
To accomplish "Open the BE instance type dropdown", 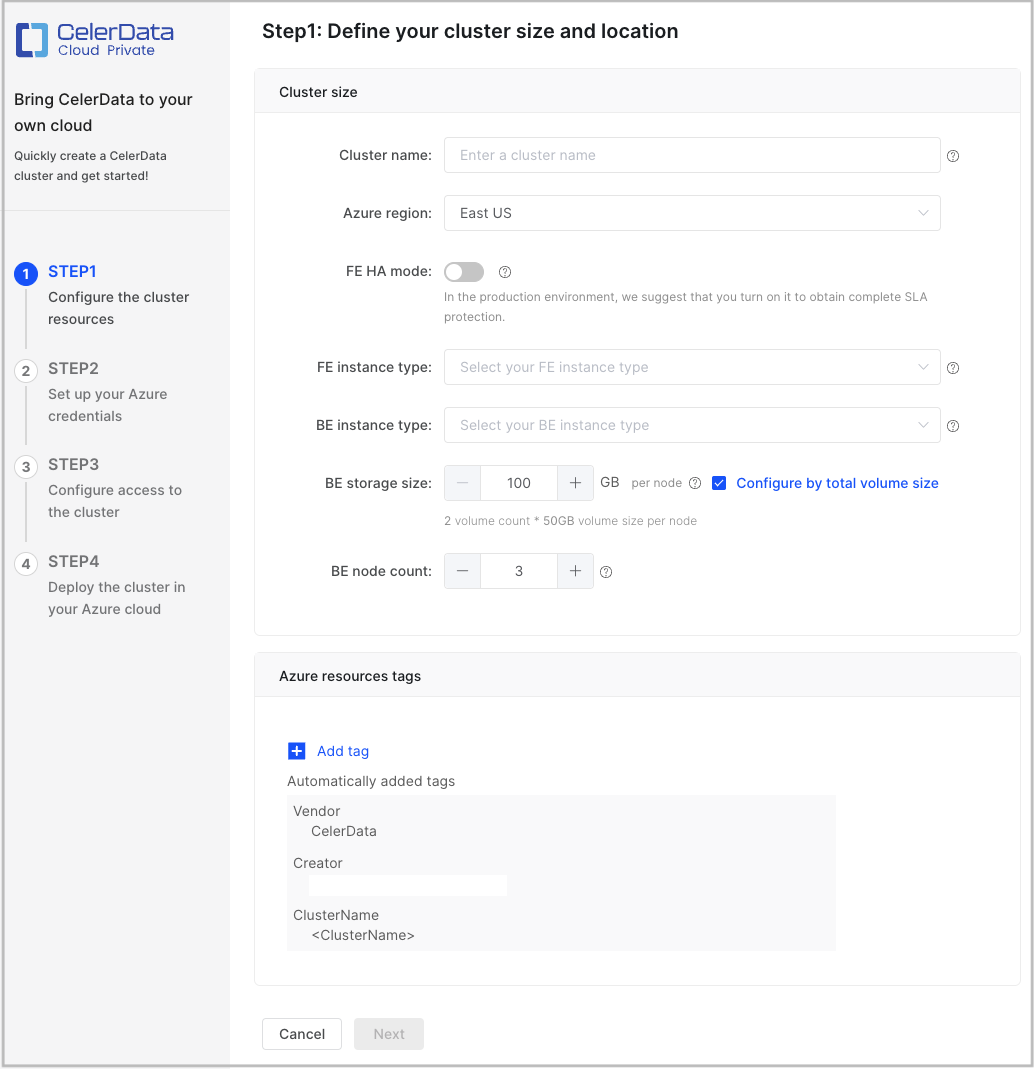I will (692, 425).
